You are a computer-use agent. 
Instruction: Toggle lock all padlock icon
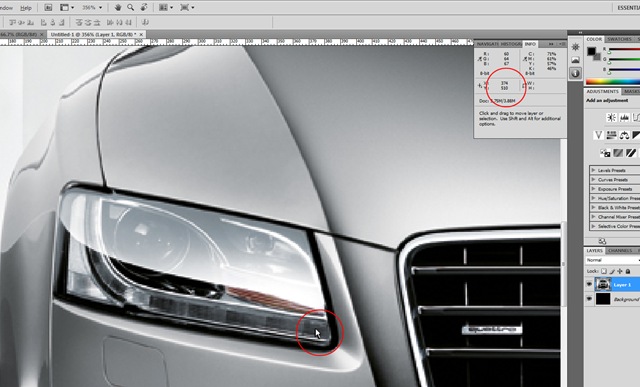pyautogui.click(x=628, y=271)
